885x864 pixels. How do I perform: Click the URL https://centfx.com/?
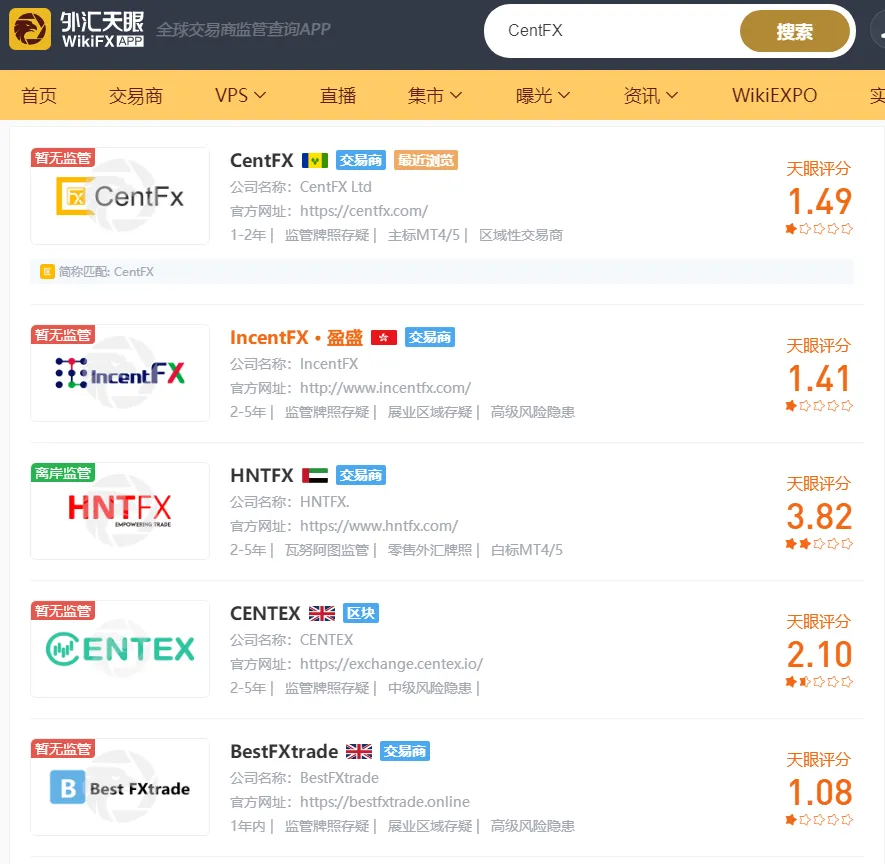[364, 211]
